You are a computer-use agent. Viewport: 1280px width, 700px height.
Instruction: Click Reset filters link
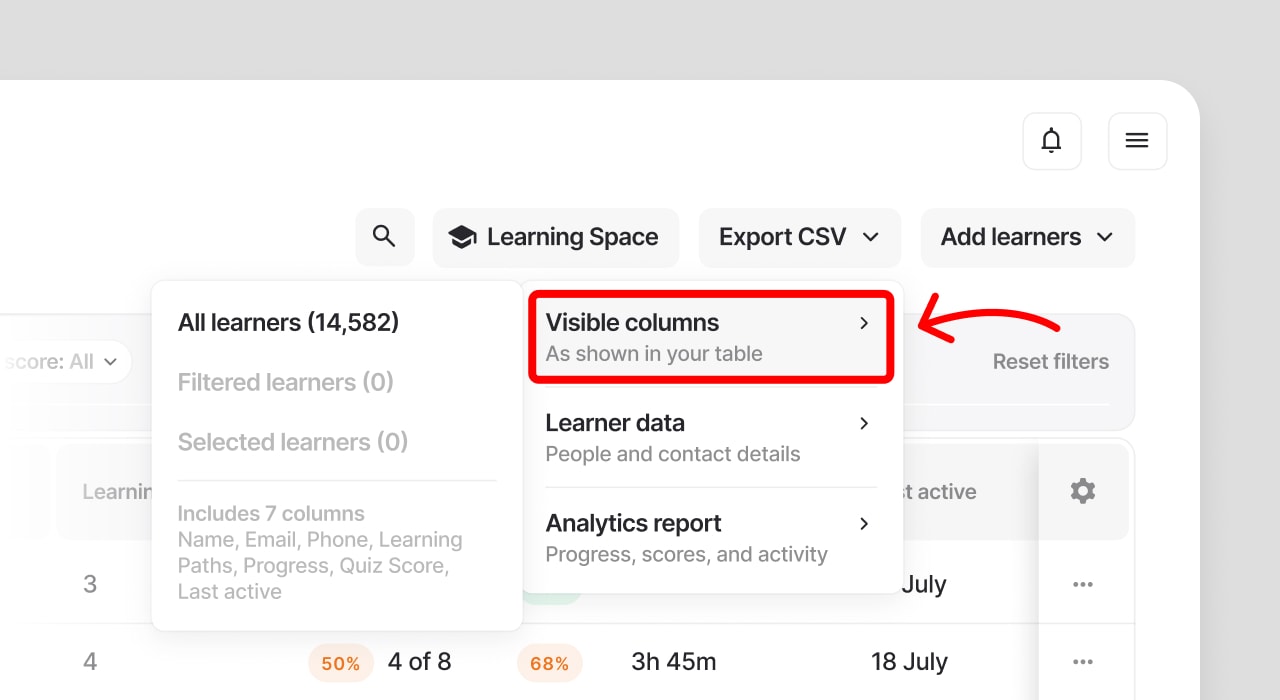click(x=1050, y=361)
